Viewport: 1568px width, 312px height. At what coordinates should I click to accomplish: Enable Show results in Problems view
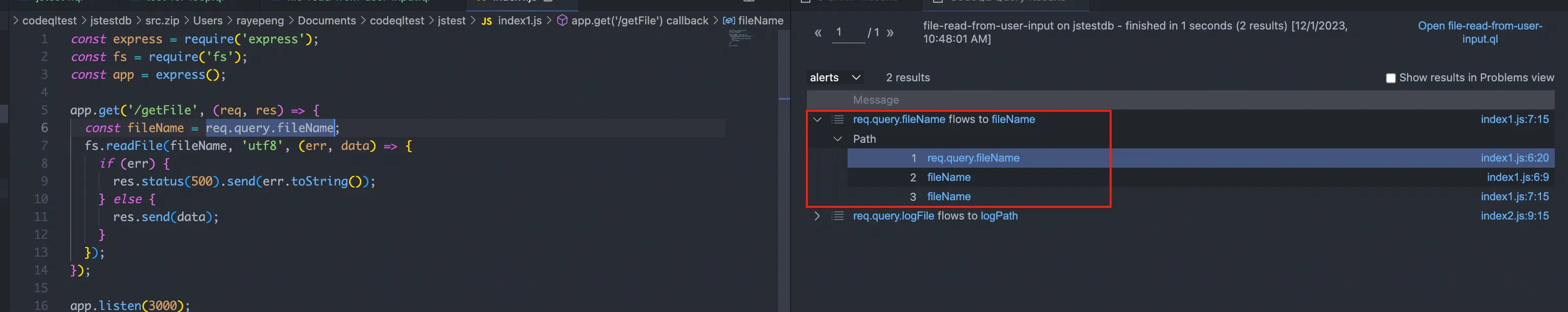click(x=1390, y=78)
